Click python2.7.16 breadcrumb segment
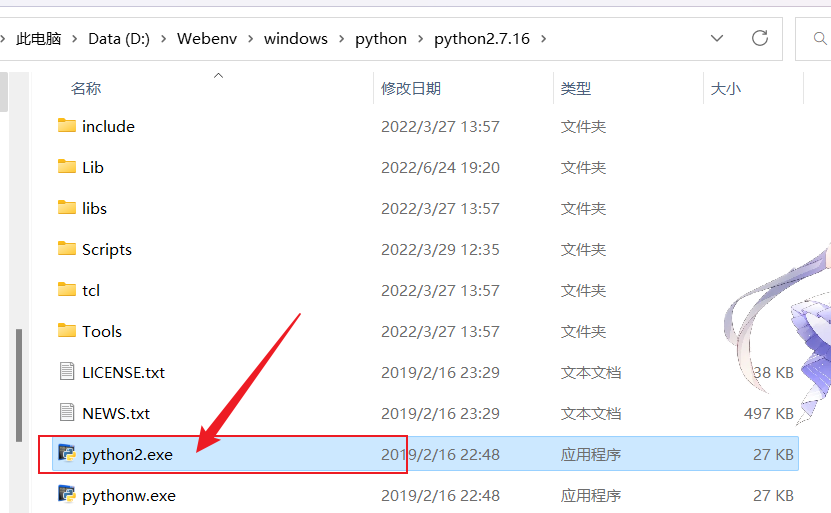831x513 pixels. (x=482, y=39)
